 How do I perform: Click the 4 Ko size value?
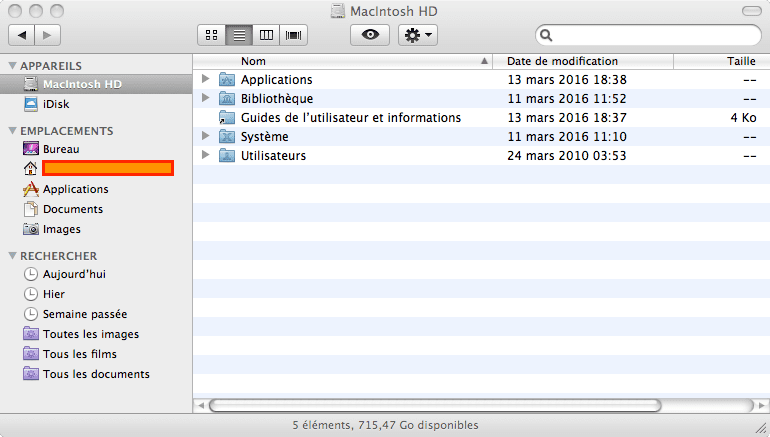(x=743, y=118)
